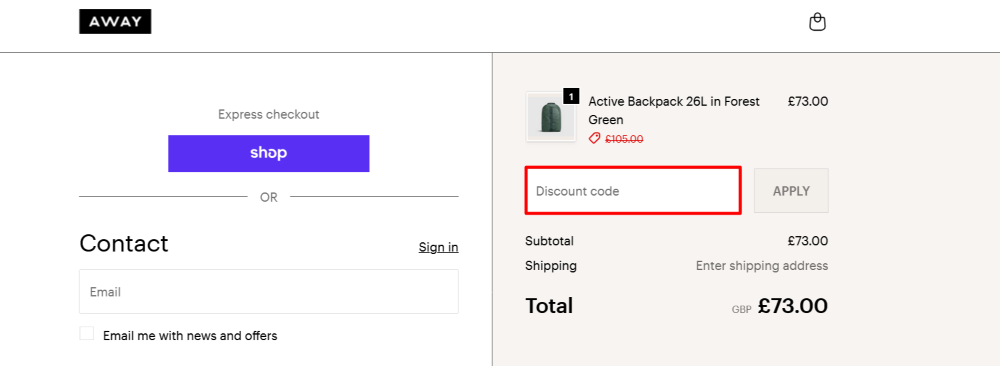
Task: Select the Active Backpack 26L in Forest Green title
Action: [x=674, y=110]
